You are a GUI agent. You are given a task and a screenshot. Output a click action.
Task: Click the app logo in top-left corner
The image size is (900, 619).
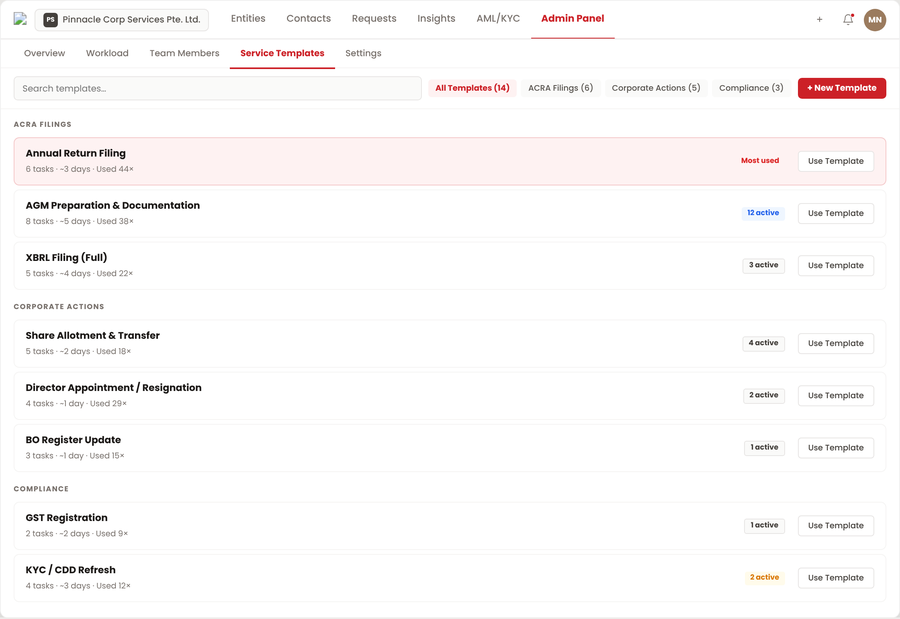tap(20, 19)
